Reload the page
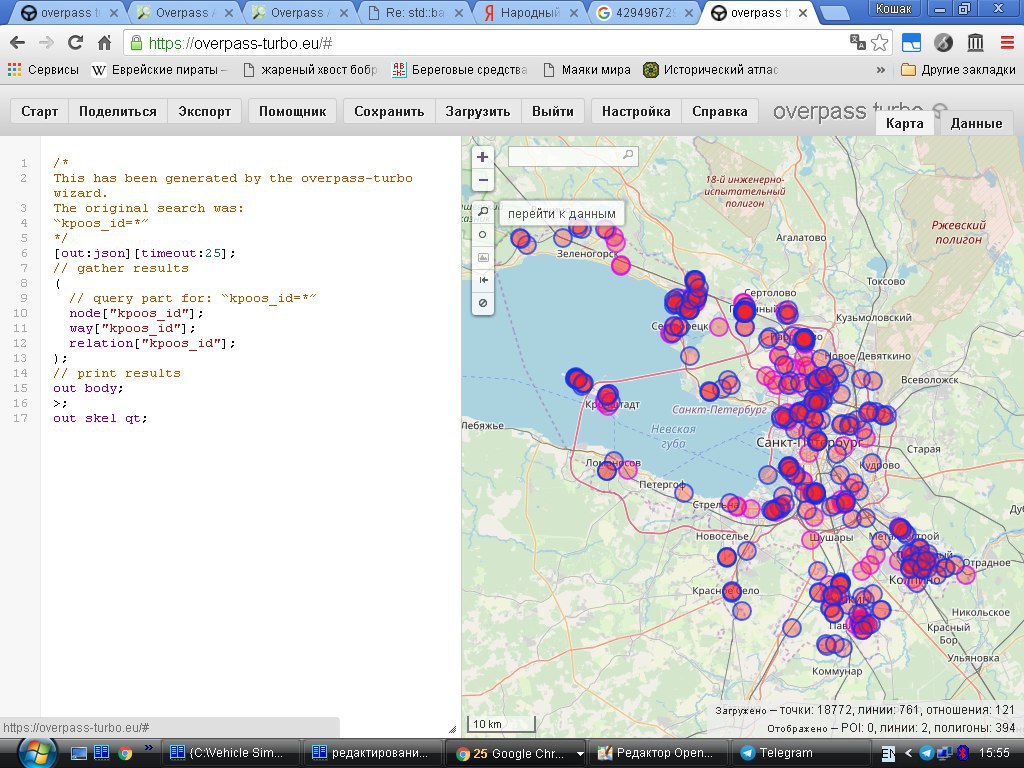 tap(75, 43)
